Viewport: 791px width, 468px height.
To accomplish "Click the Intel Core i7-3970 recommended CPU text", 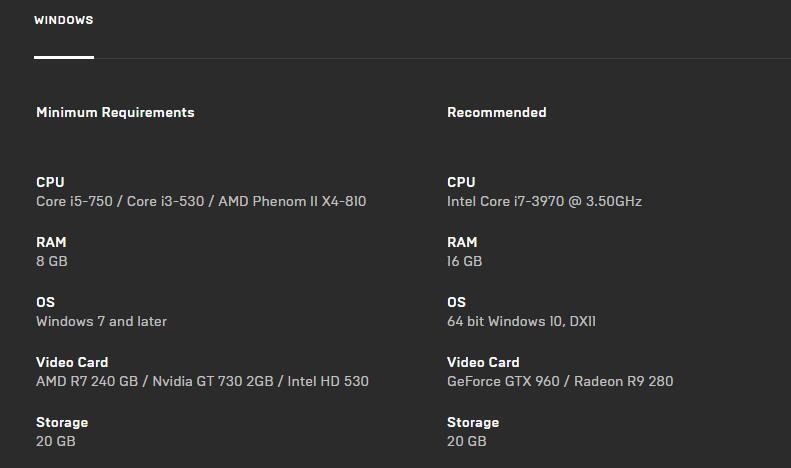I will coord(544,202).
